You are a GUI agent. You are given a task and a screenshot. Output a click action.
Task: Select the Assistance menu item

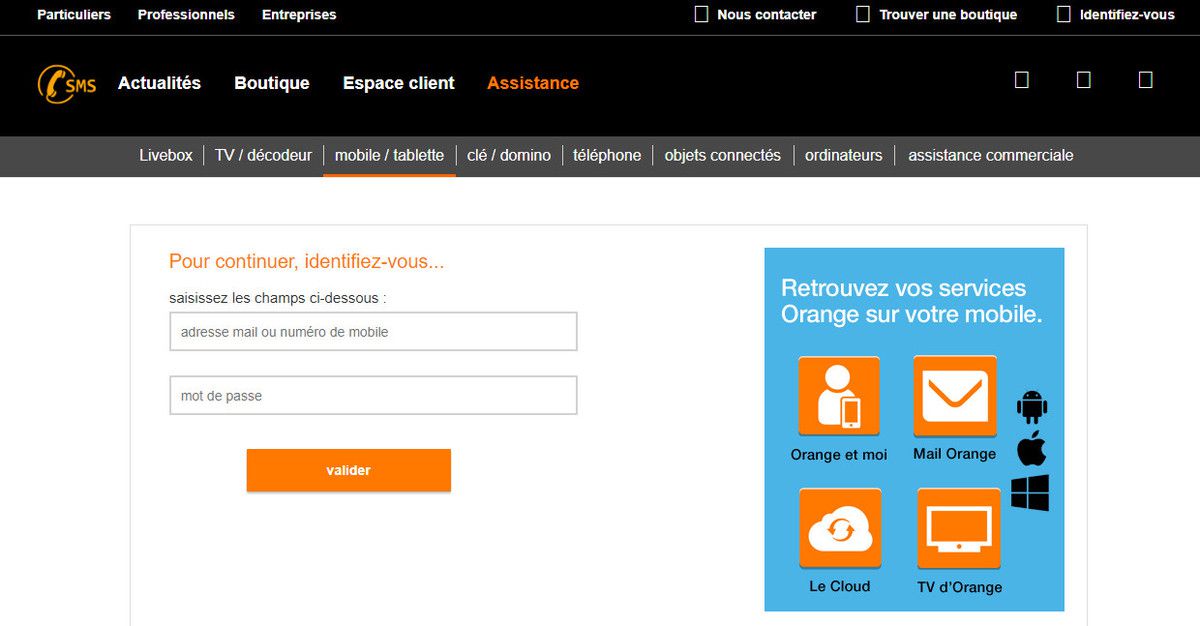pos(533,83)
